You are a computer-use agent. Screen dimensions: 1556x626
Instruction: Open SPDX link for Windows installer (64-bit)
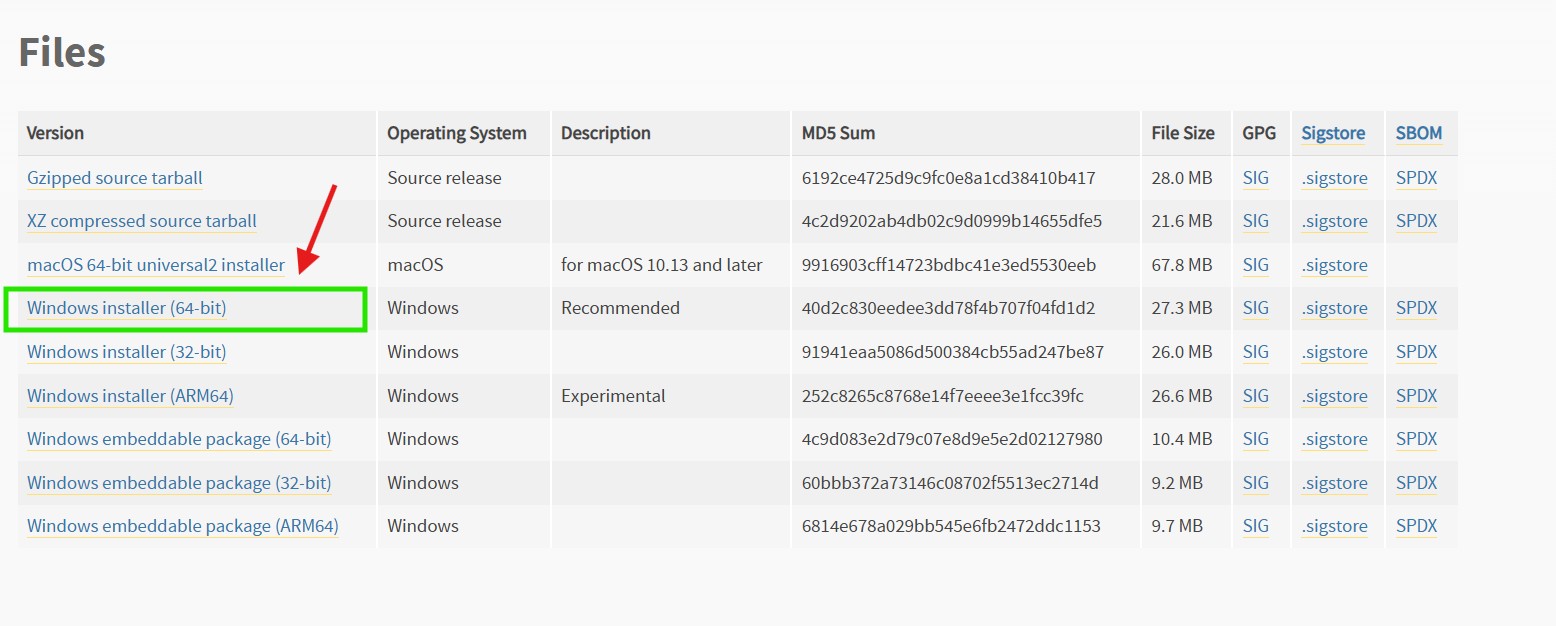point(1416,308)
